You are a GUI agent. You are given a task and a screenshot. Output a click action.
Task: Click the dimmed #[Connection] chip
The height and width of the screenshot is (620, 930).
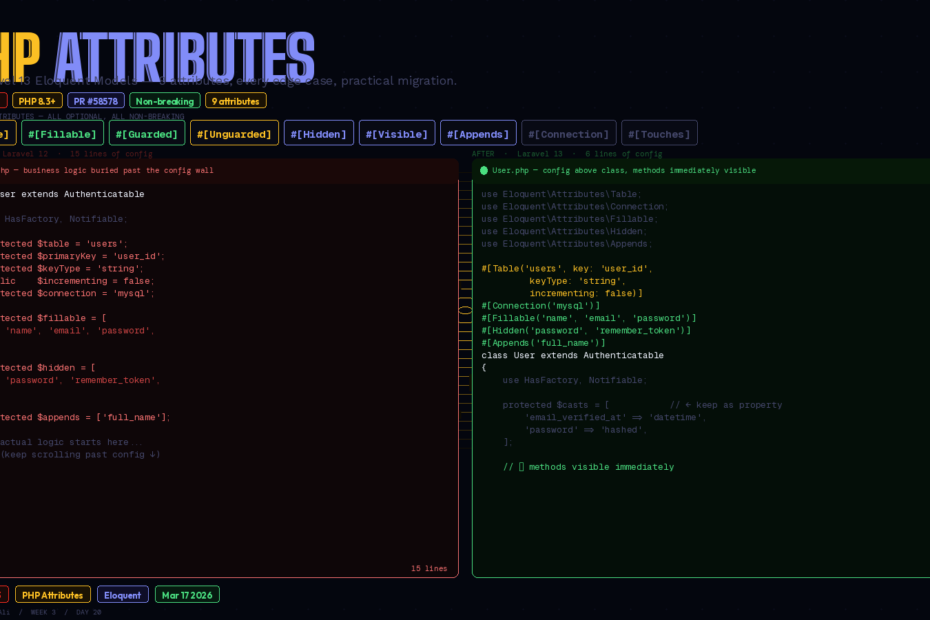click(x=568, y=134)
